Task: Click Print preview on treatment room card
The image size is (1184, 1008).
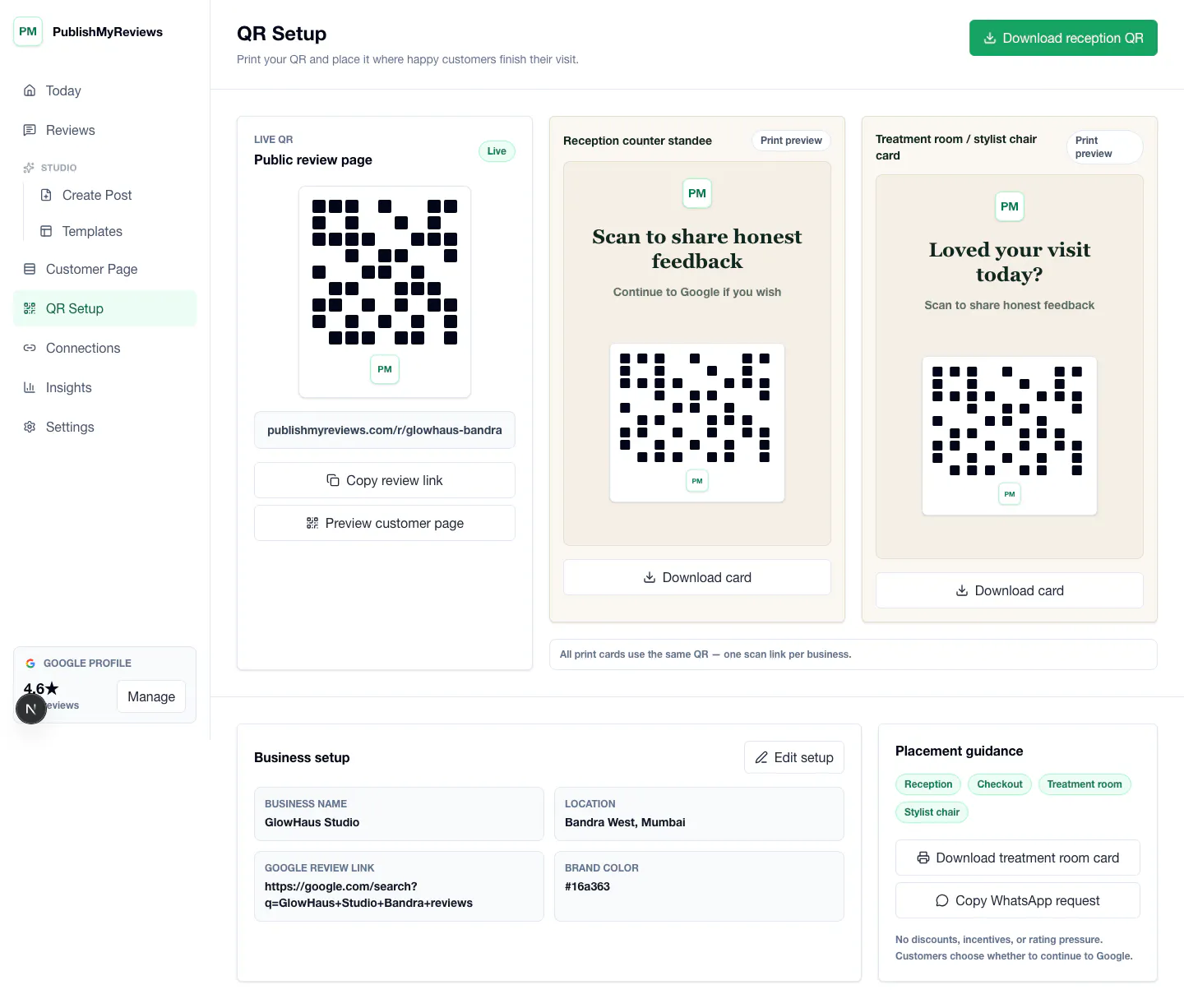Action: pyautogui.click(x=1105, y=147)
